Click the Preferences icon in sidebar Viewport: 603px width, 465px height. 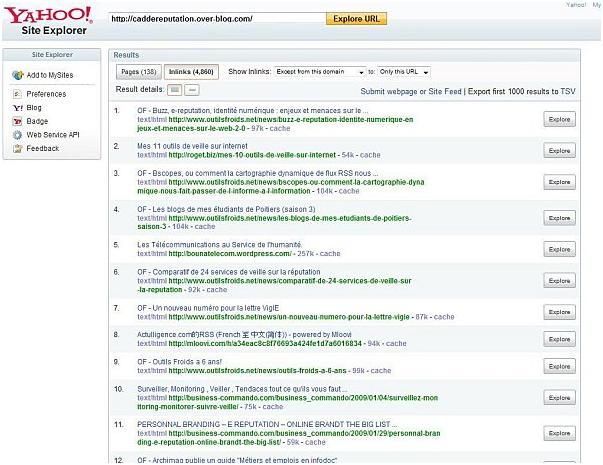point(17,94)
